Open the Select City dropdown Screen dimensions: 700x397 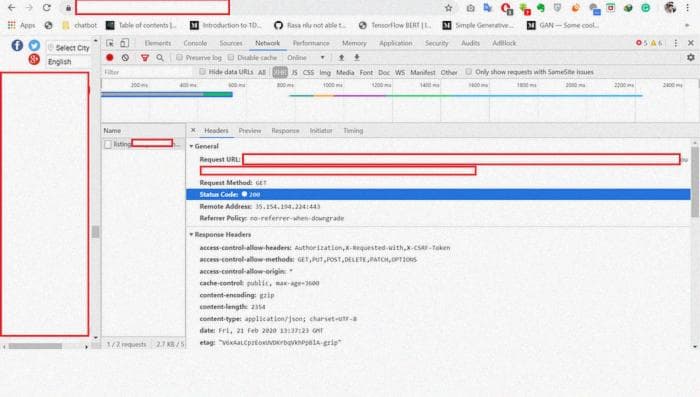click(68, 47)
